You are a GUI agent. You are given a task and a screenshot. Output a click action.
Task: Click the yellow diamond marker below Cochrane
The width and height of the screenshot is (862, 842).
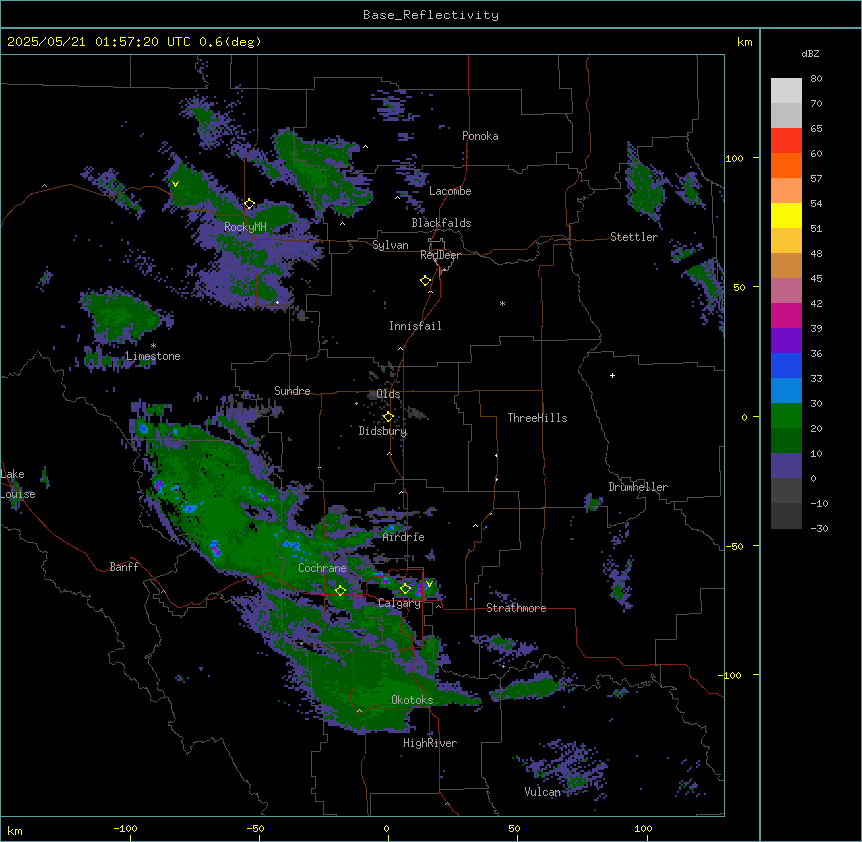click(340, 590)
